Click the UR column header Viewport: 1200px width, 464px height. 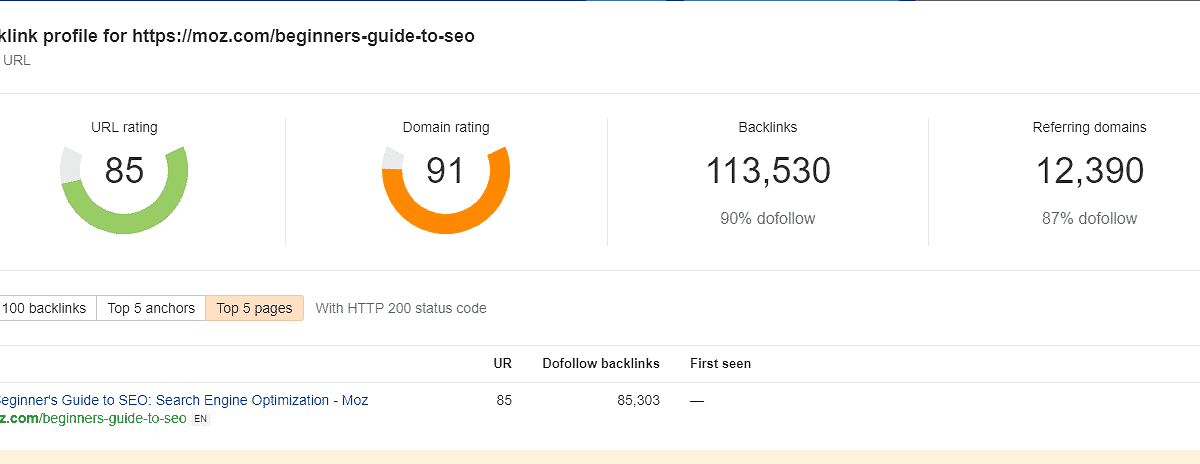503,363
